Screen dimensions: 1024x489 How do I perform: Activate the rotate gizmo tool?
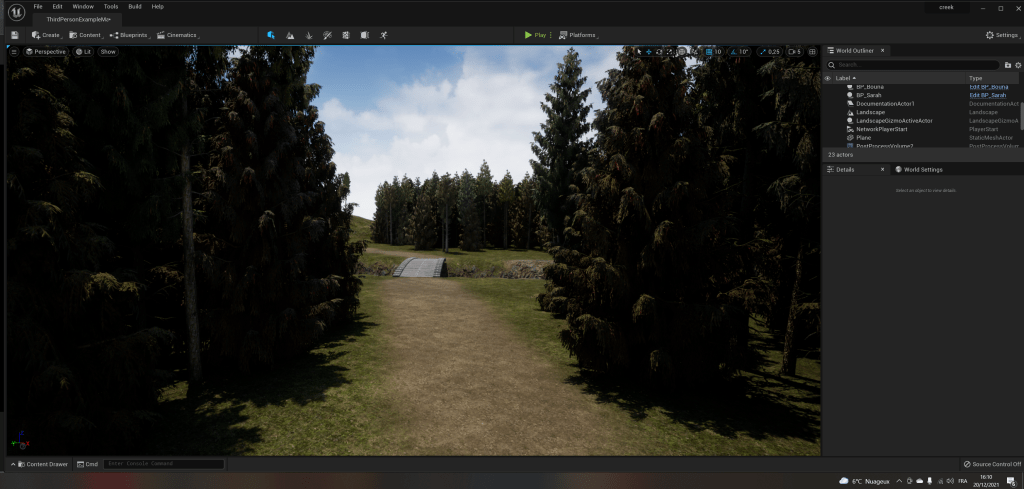pyautogui.click(x=659, y=52)
